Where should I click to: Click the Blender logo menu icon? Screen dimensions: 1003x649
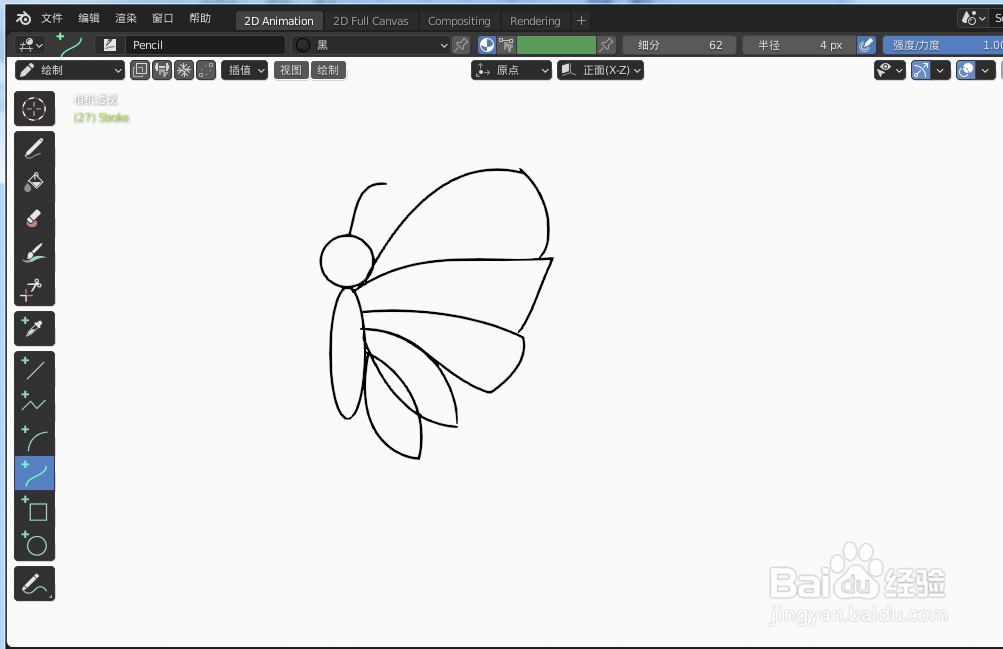(x=24, y=19)
